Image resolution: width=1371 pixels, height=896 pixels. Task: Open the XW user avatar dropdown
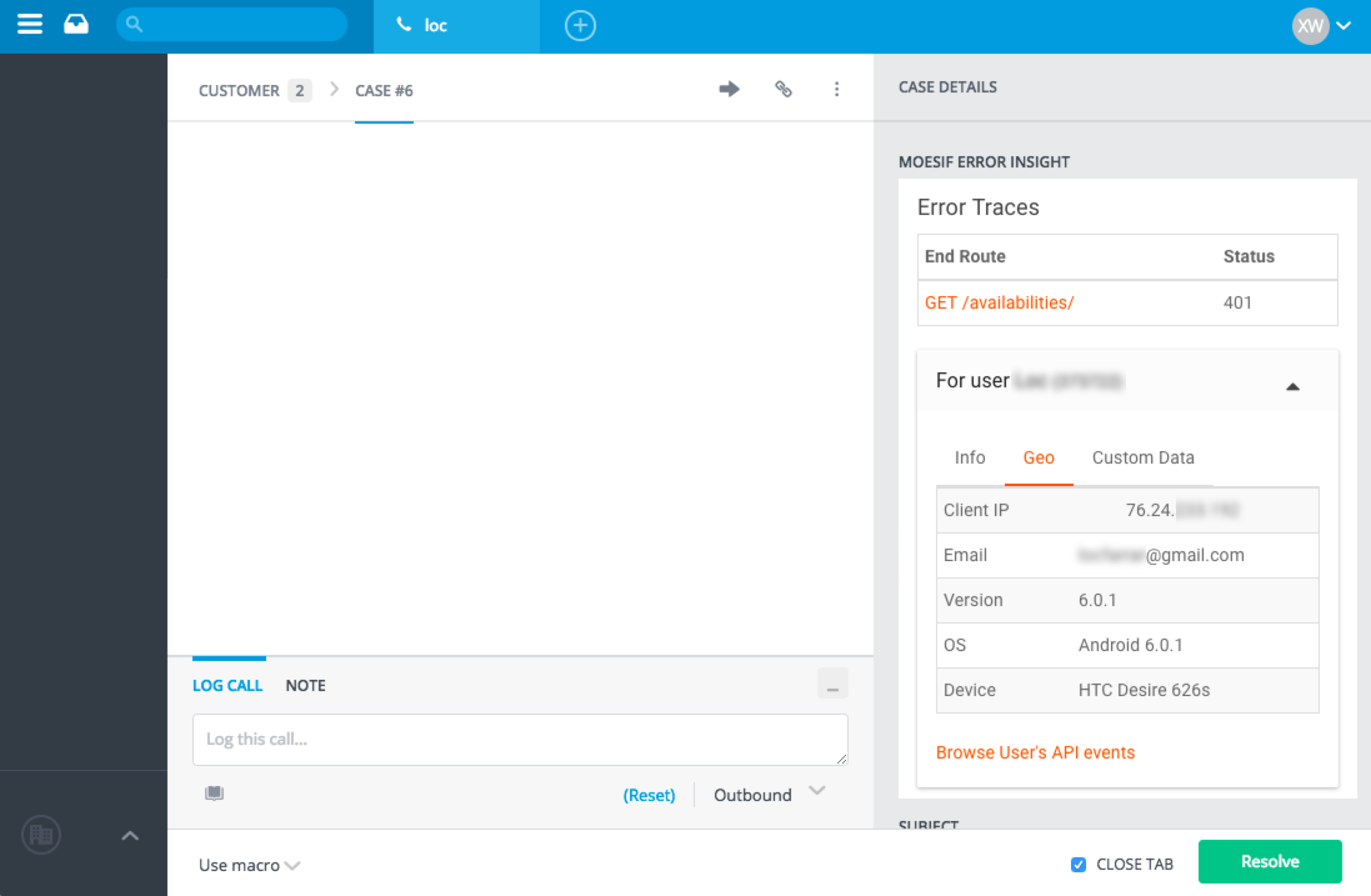1321,26
